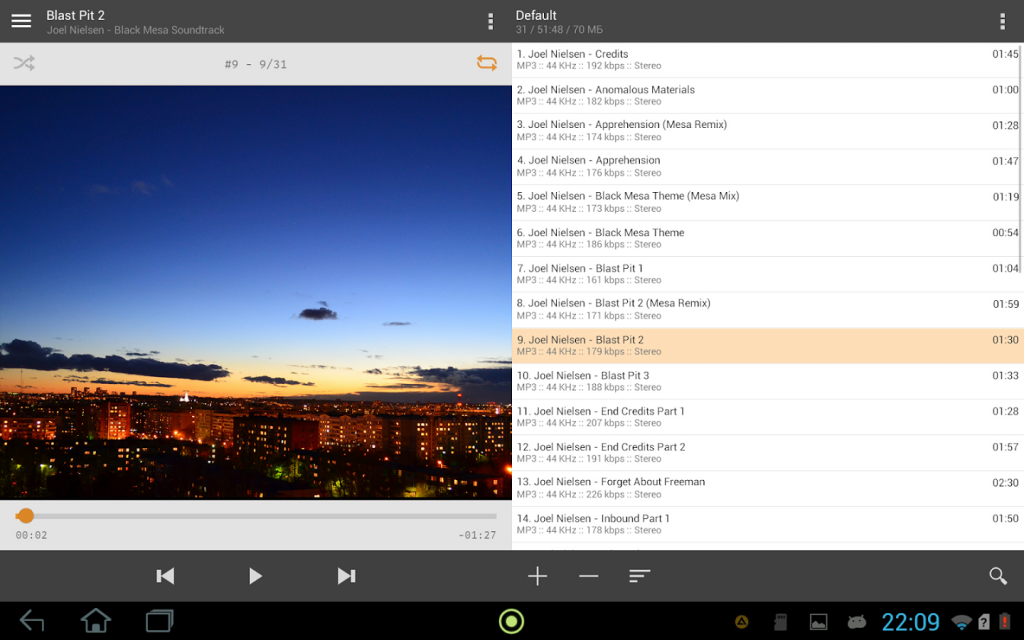
Task: Enable shuffle playback
Action: point(24,62)
